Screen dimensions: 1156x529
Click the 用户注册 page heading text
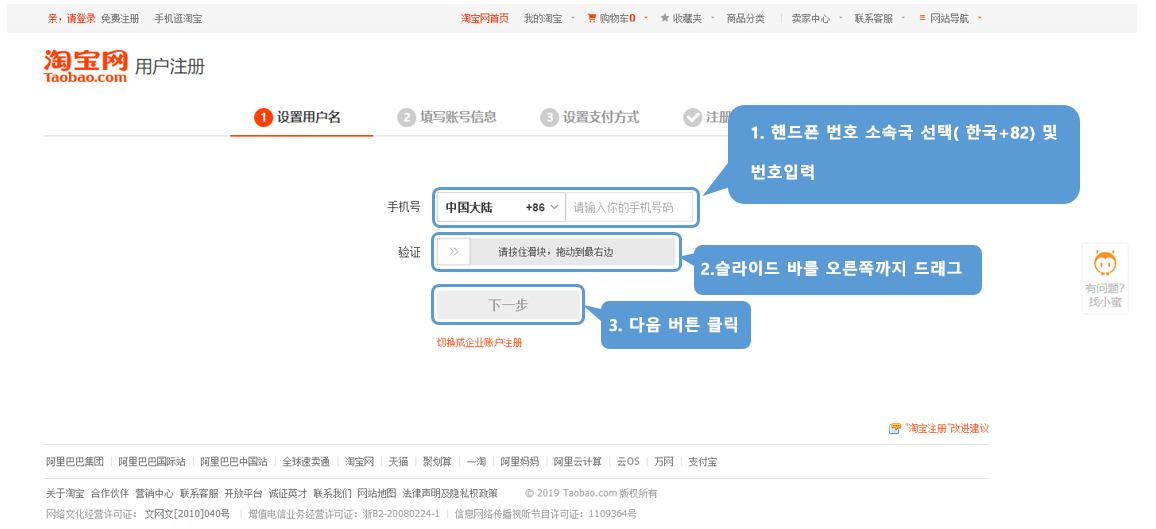(170, 67)
